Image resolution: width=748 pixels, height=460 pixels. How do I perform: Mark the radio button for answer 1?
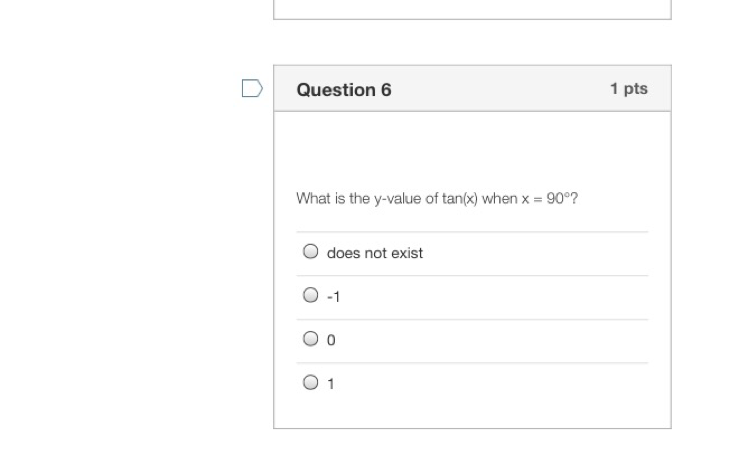[311, 382]
